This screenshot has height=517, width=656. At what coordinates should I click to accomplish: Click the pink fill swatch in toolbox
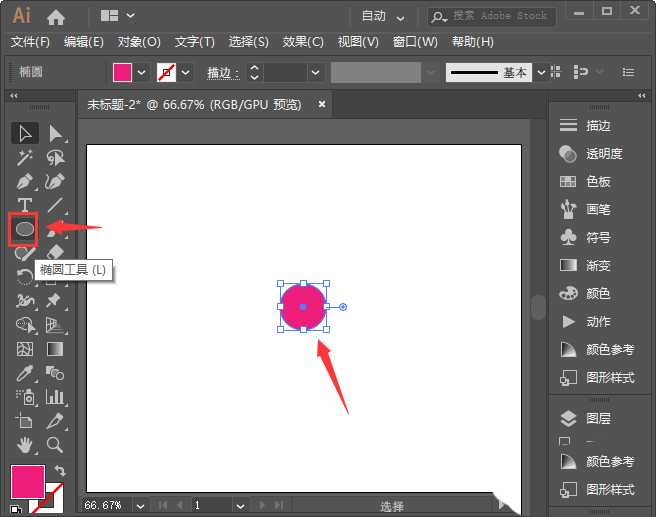pyautogui.click(x=27, y=481)
